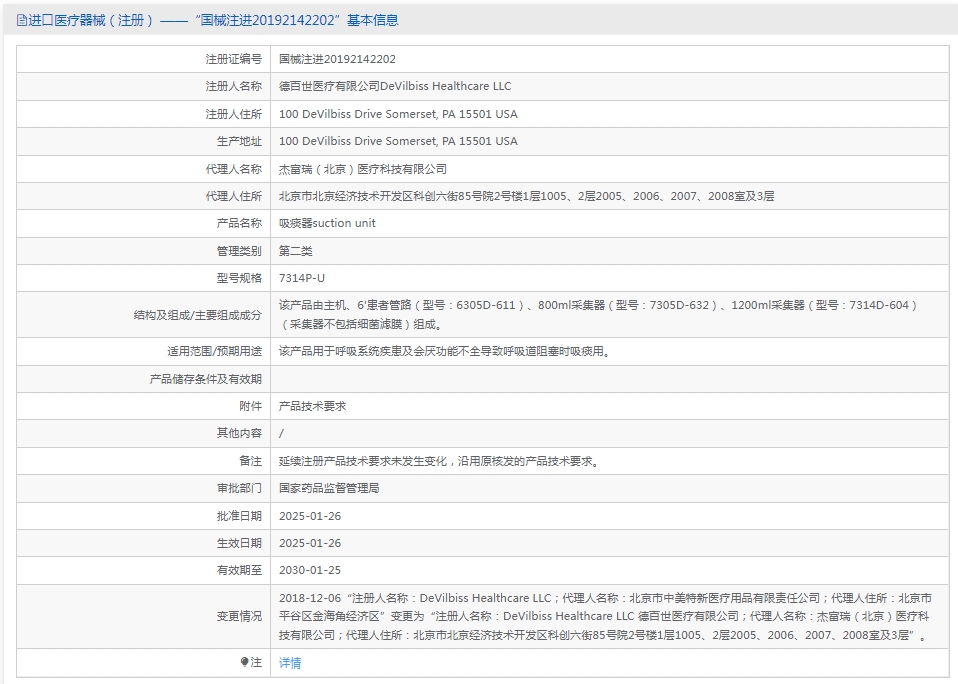The image size is (958, 684).
Task: Click model specification 7314P-U
Action: pos(302,278)
